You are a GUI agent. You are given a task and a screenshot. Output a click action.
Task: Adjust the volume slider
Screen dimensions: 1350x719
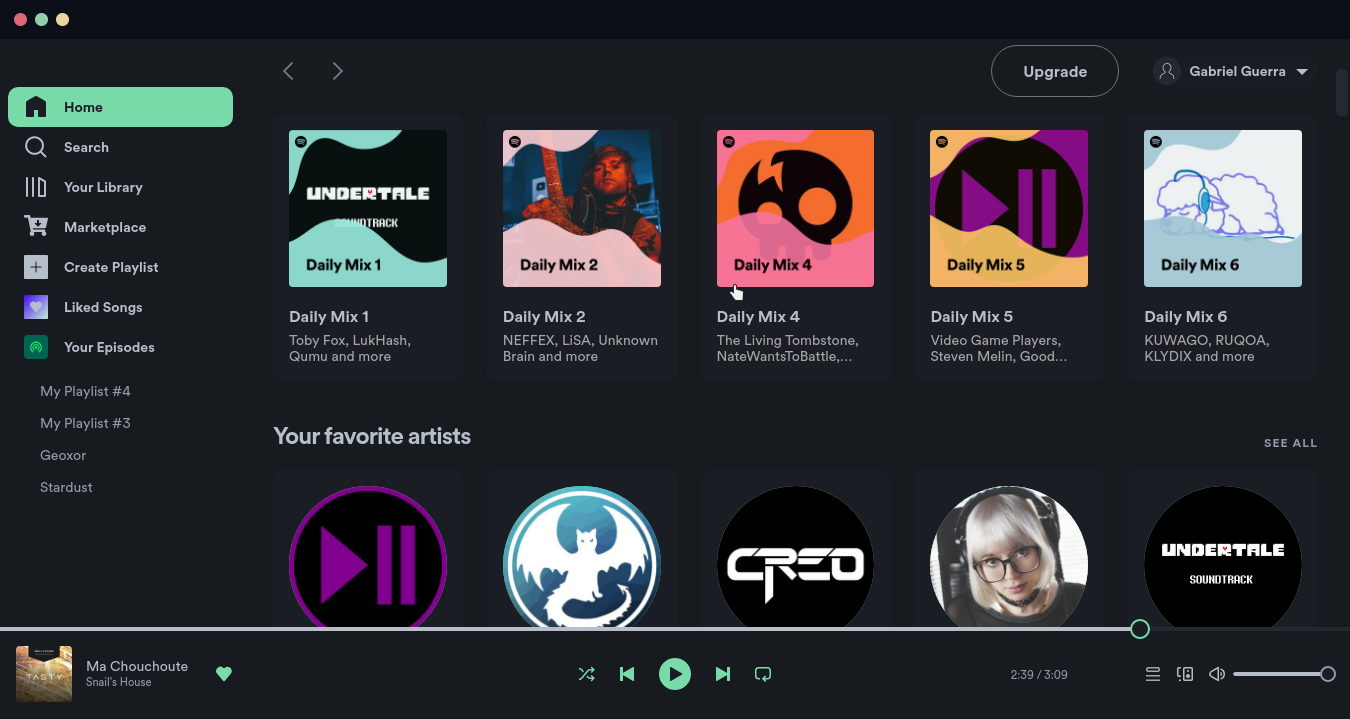coord(1284,674)
